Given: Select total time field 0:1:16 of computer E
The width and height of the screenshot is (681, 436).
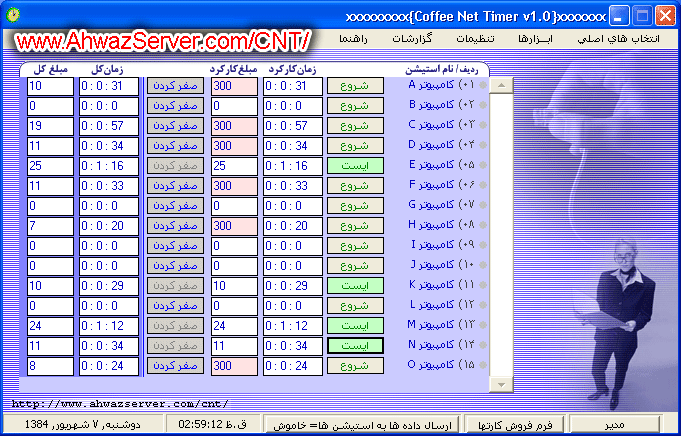Looking at the screenshot, I should click(109, 166).
